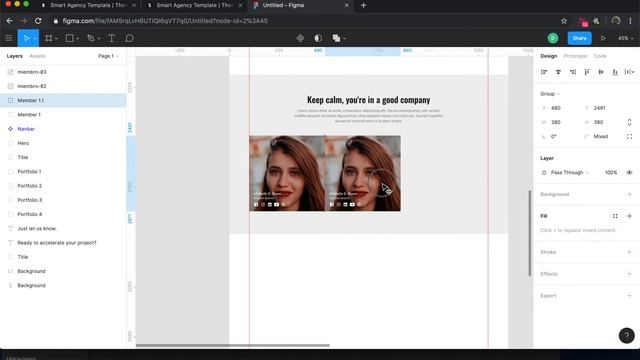Click the Present play button
Image resolution: width=640 pixels, height=360 pixels.
click(x=603, y=38)
